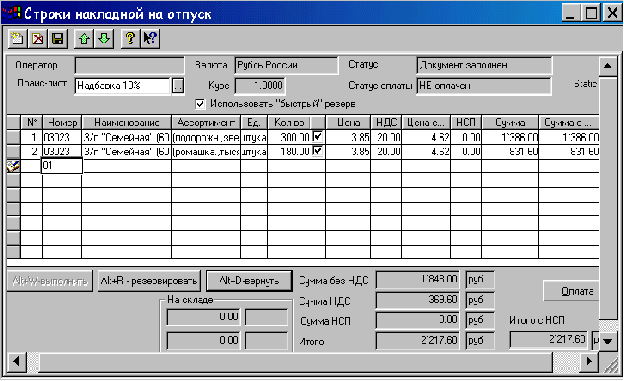Click horizontal scrollbar right arrow
The width and height of the screenshot is (624, 381).
589,361
